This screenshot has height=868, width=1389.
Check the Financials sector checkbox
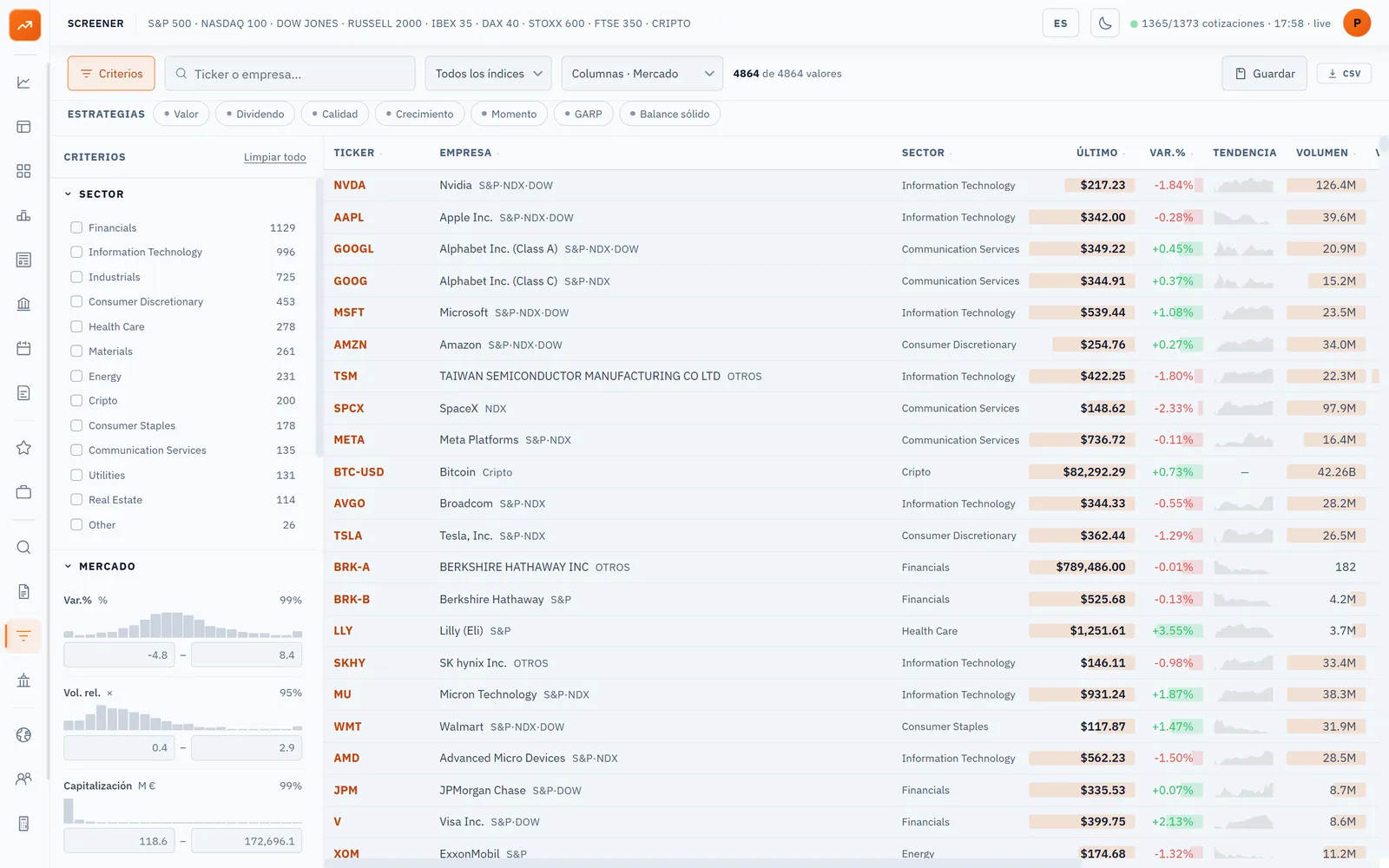(76, 227)
